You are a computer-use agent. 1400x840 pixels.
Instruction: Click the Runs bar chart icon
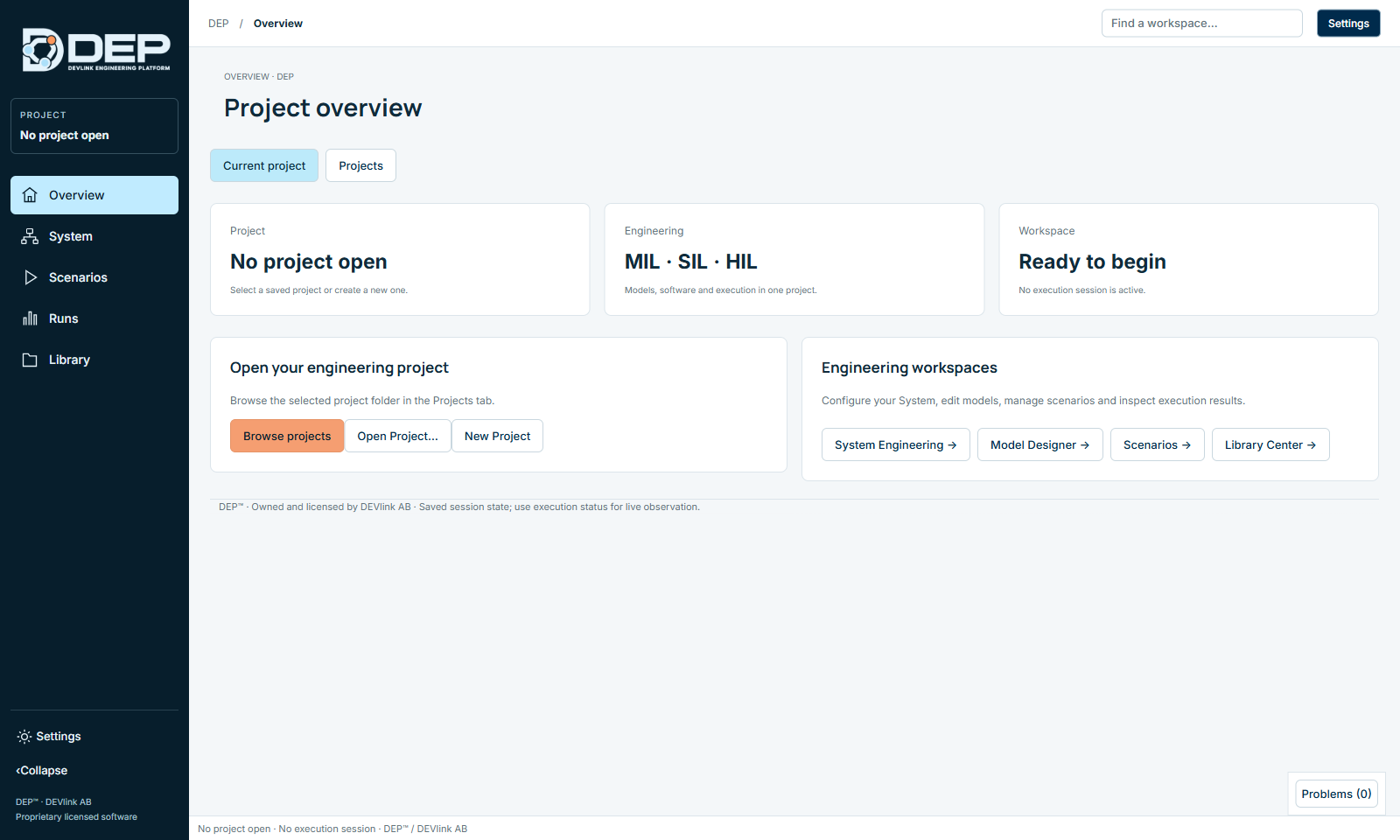(x=30, y=318)
